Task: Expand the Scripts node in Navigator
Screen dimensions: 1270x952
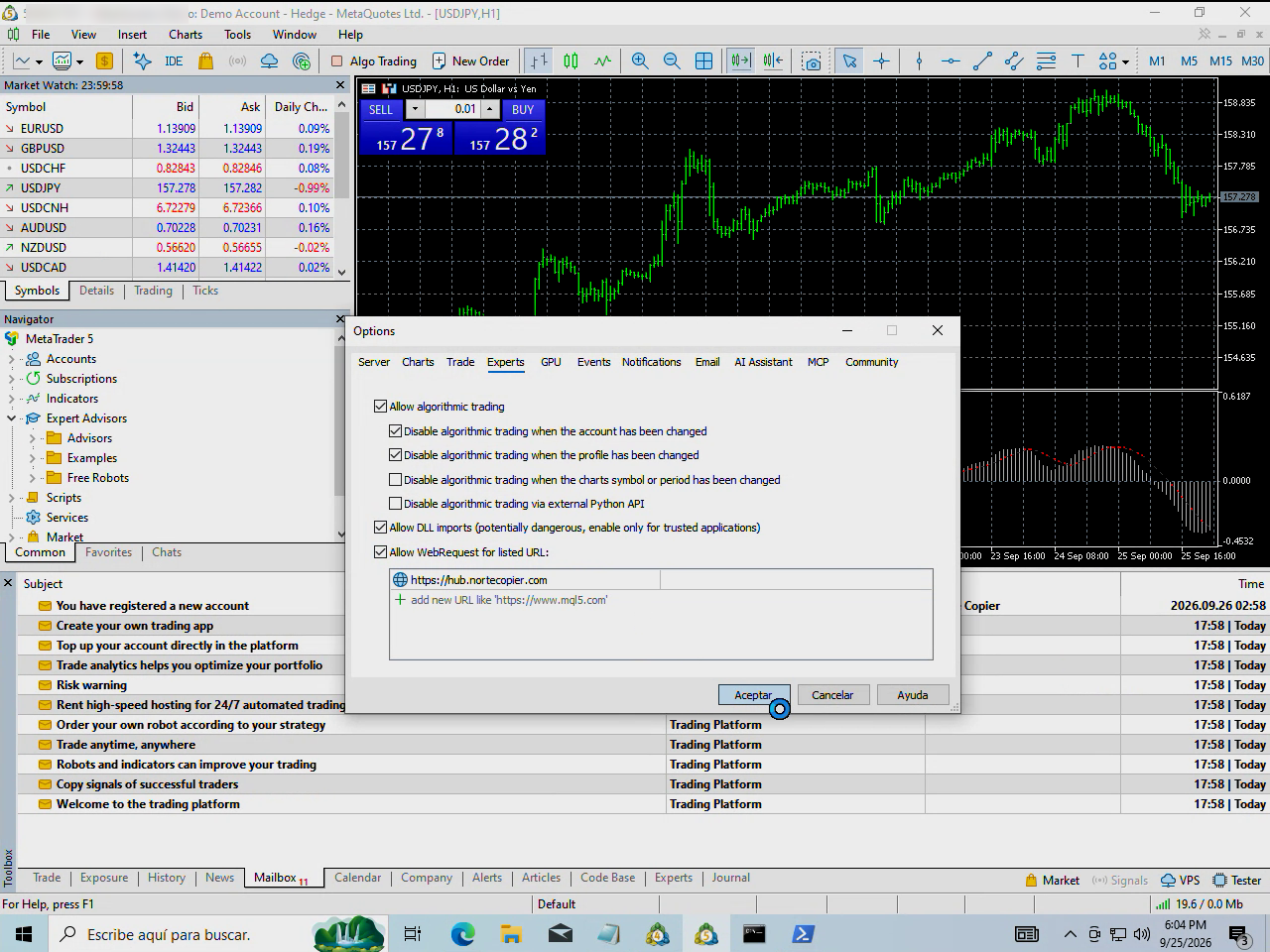Action: [x=12, y=498]
